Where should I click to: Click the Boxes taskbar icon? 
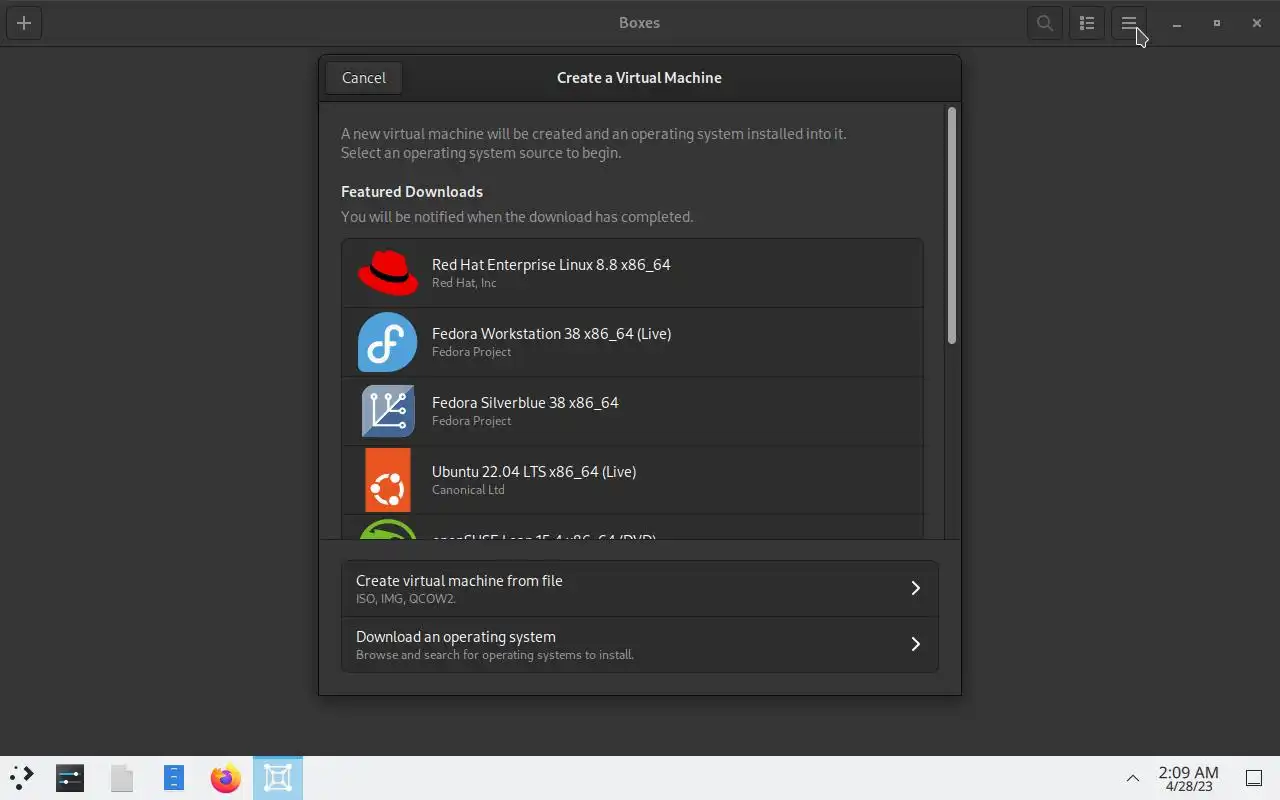click(x=278, y=777)
